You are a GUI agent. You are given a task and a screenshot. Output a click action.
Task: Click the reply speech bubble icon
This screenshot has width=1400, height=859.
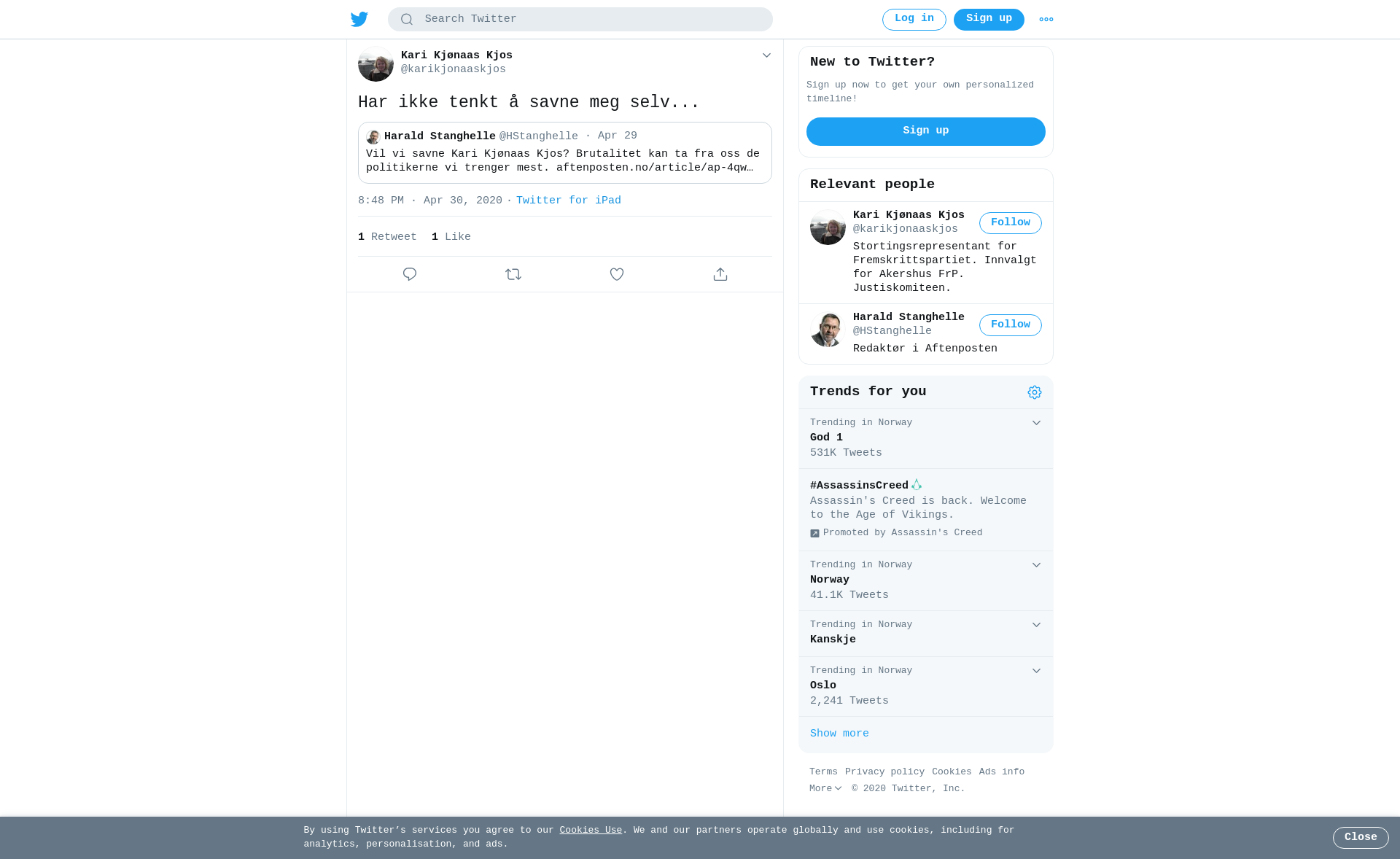(410, 274)
